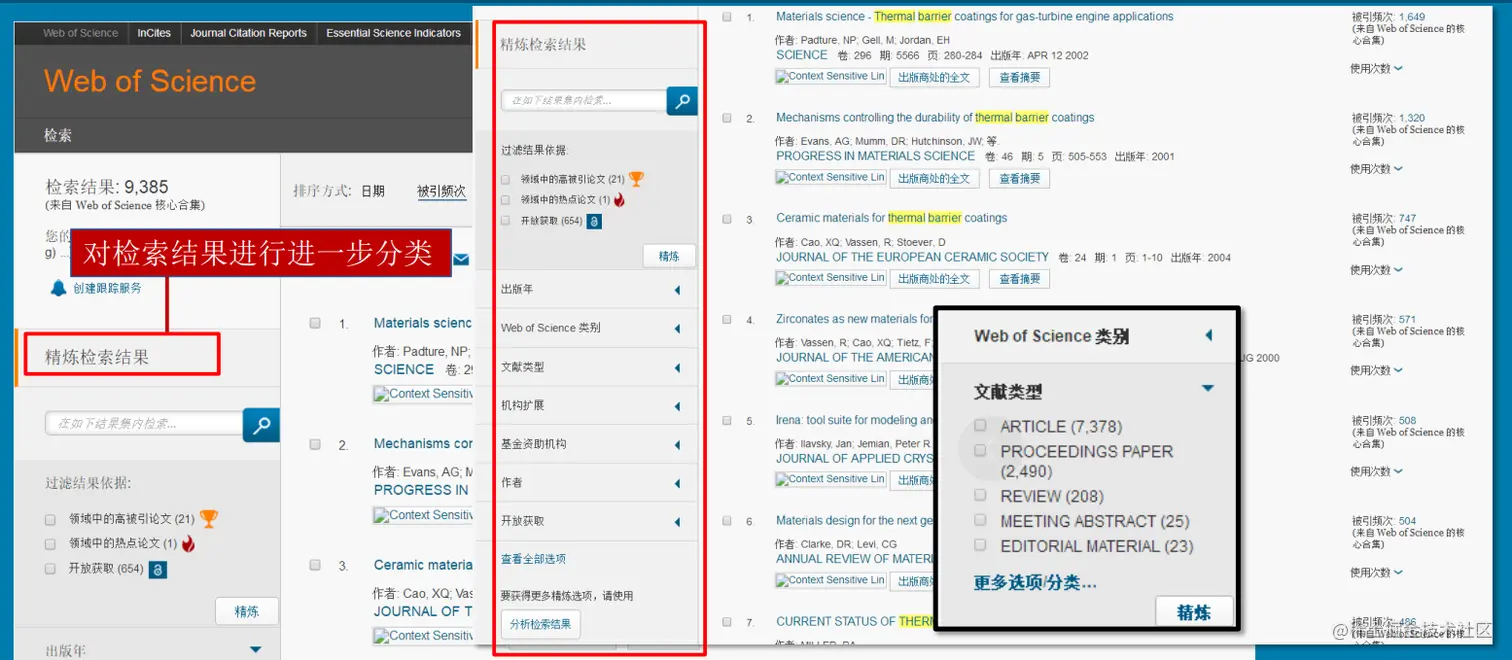Open the 检索 navigation item
This screenshot has width=1512, height=660.
[x=58, y=135]
